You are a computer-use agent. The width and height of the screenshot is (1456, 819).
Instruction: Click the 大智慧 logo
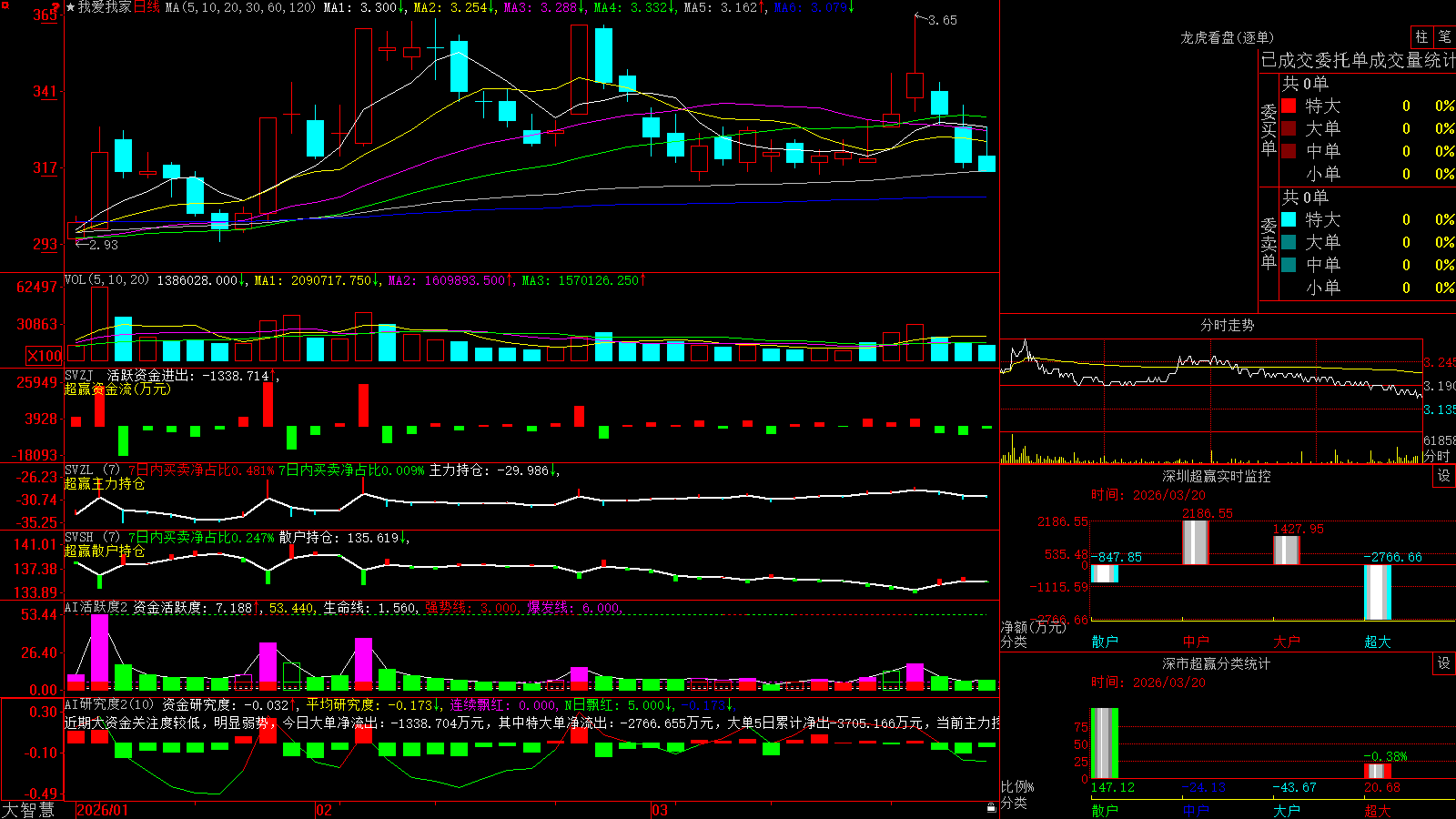28,810
